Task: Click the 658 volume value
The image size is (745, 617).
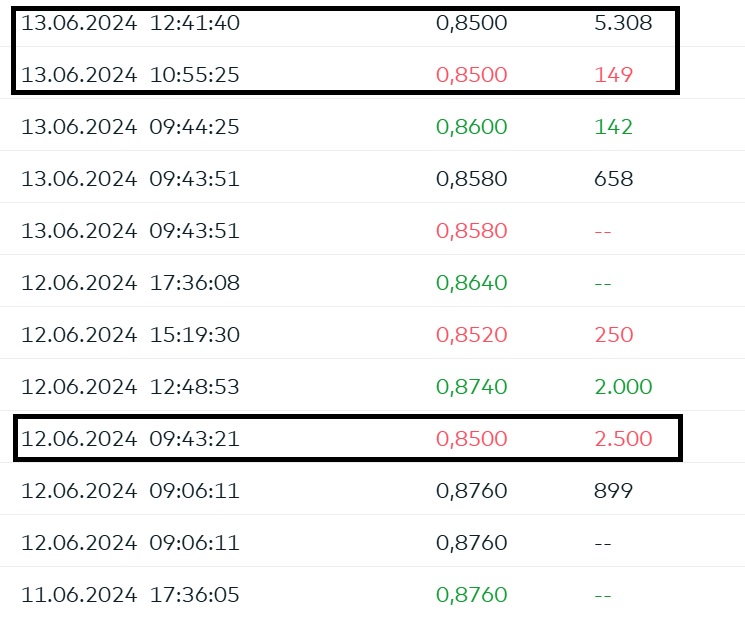Action: 613,179
